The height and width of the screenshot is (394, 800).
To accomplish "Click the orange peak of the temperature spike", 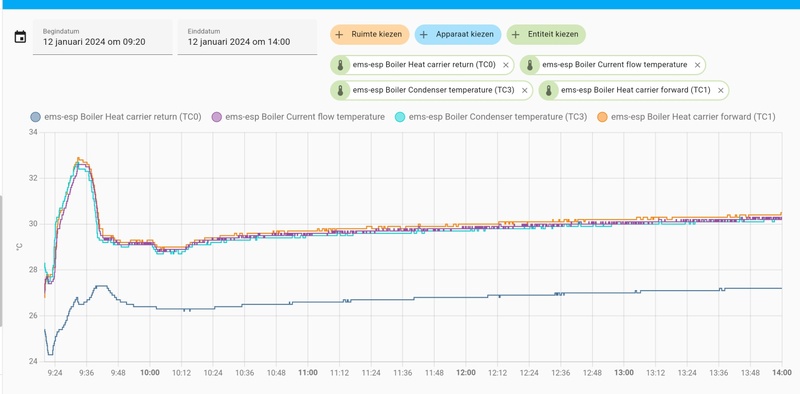I will (78, 159).
